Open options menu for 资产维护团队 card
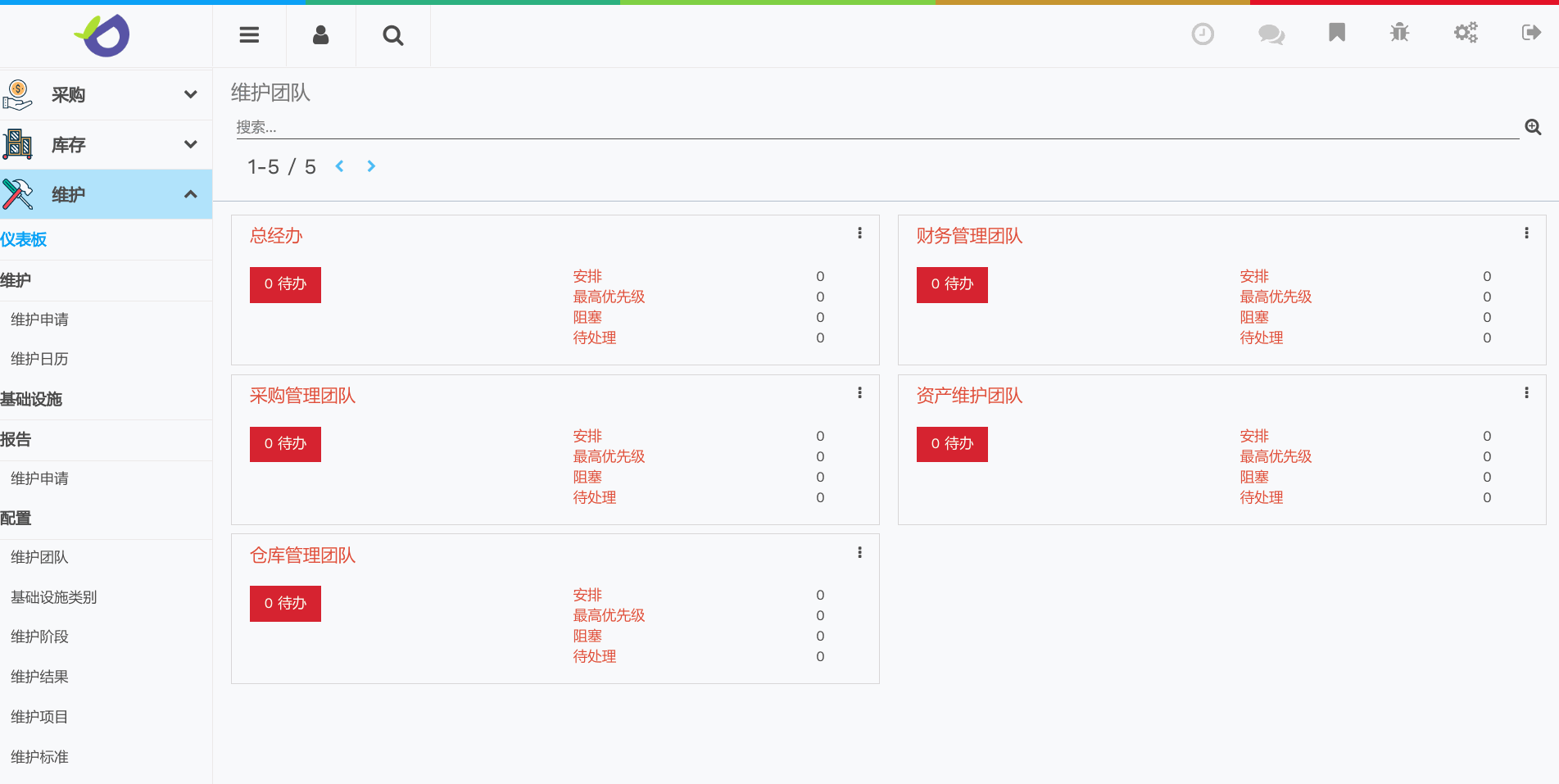1559x784 pixels. 1526,393
